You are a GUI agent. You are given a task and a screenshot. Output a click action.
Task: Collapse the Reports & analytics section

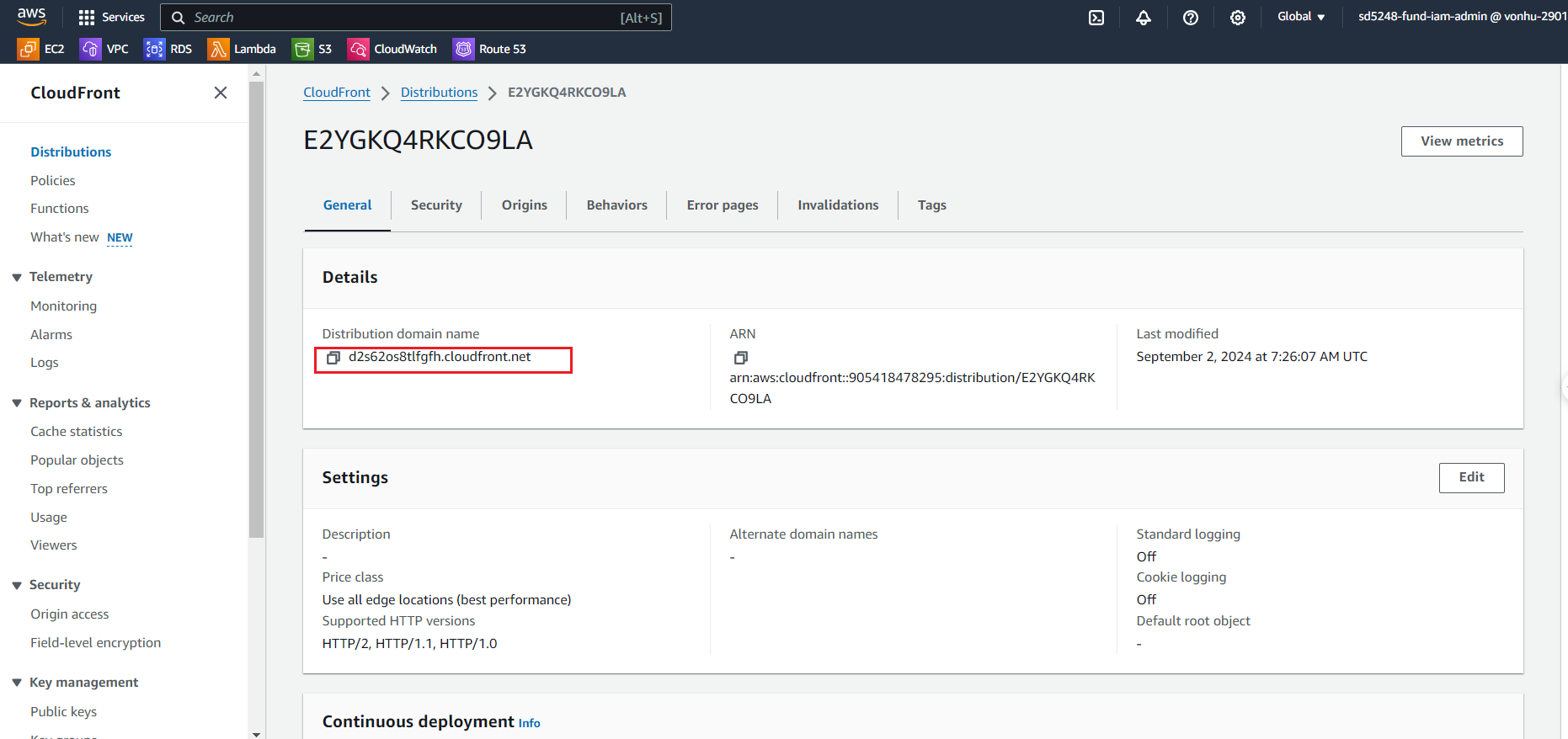pyautogui.click(x=17, y=403)
